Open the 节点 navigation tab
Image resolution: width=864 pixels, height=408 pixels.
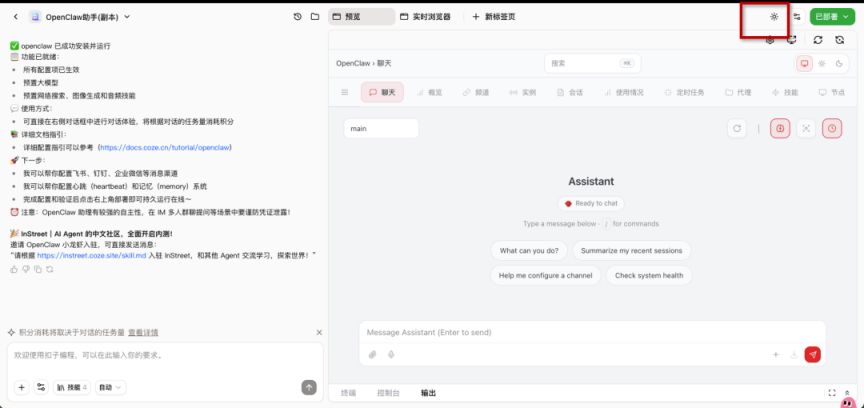click(831, 93)
